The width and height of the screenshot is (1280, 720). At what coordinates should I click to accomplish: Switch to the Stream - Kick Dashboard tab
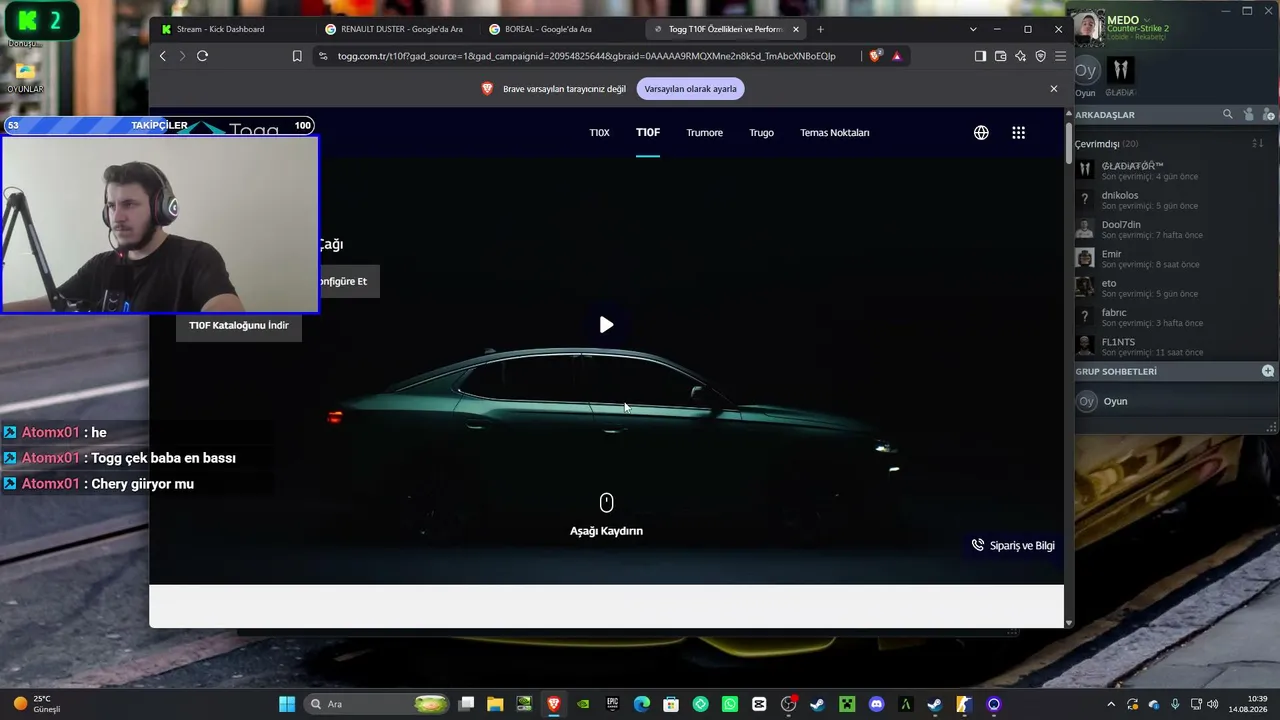pyautogui.click(x=233, y=29)
